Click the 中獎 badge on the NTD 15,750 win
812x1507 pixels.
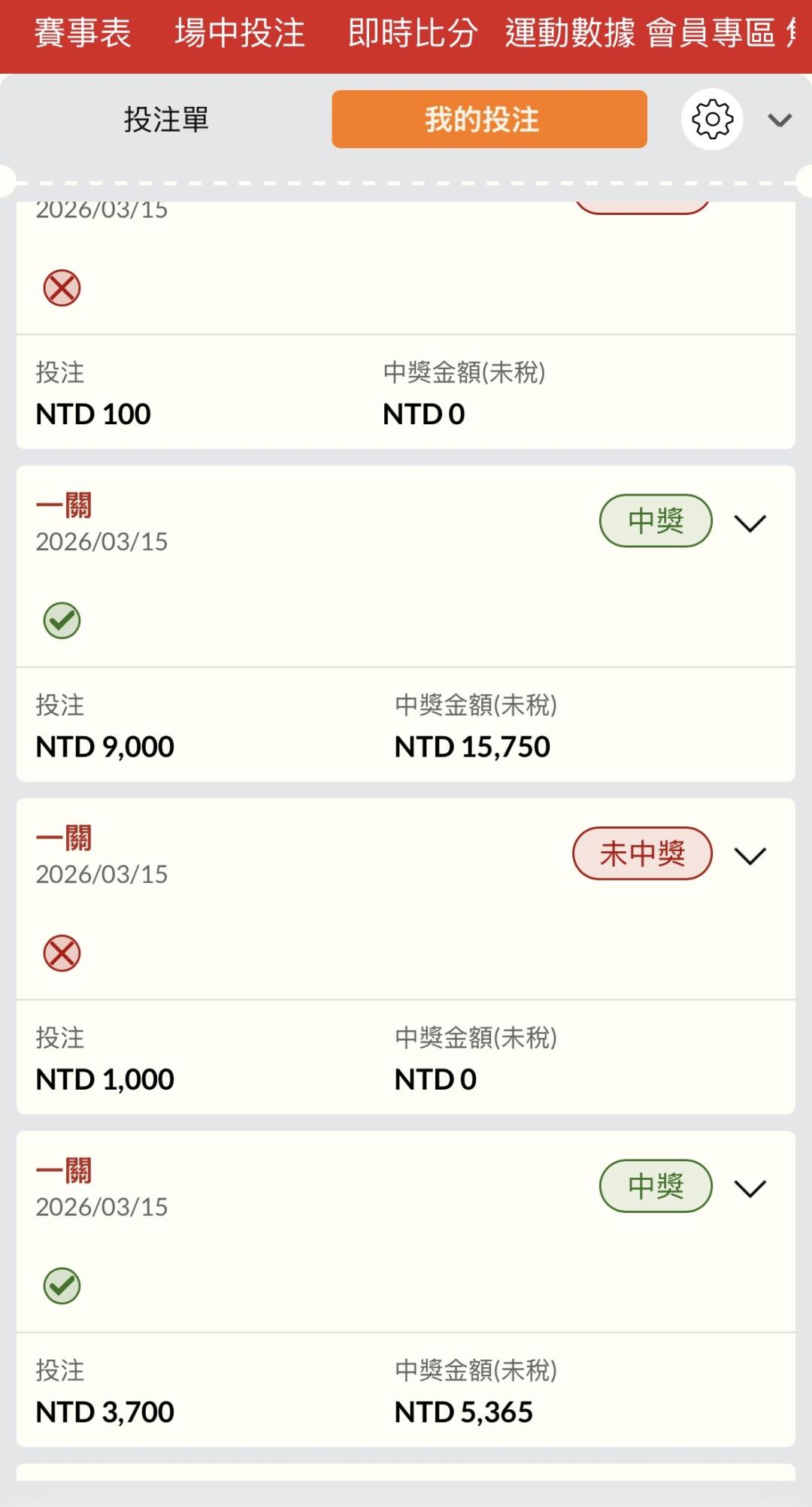click(x=655, y=520)
